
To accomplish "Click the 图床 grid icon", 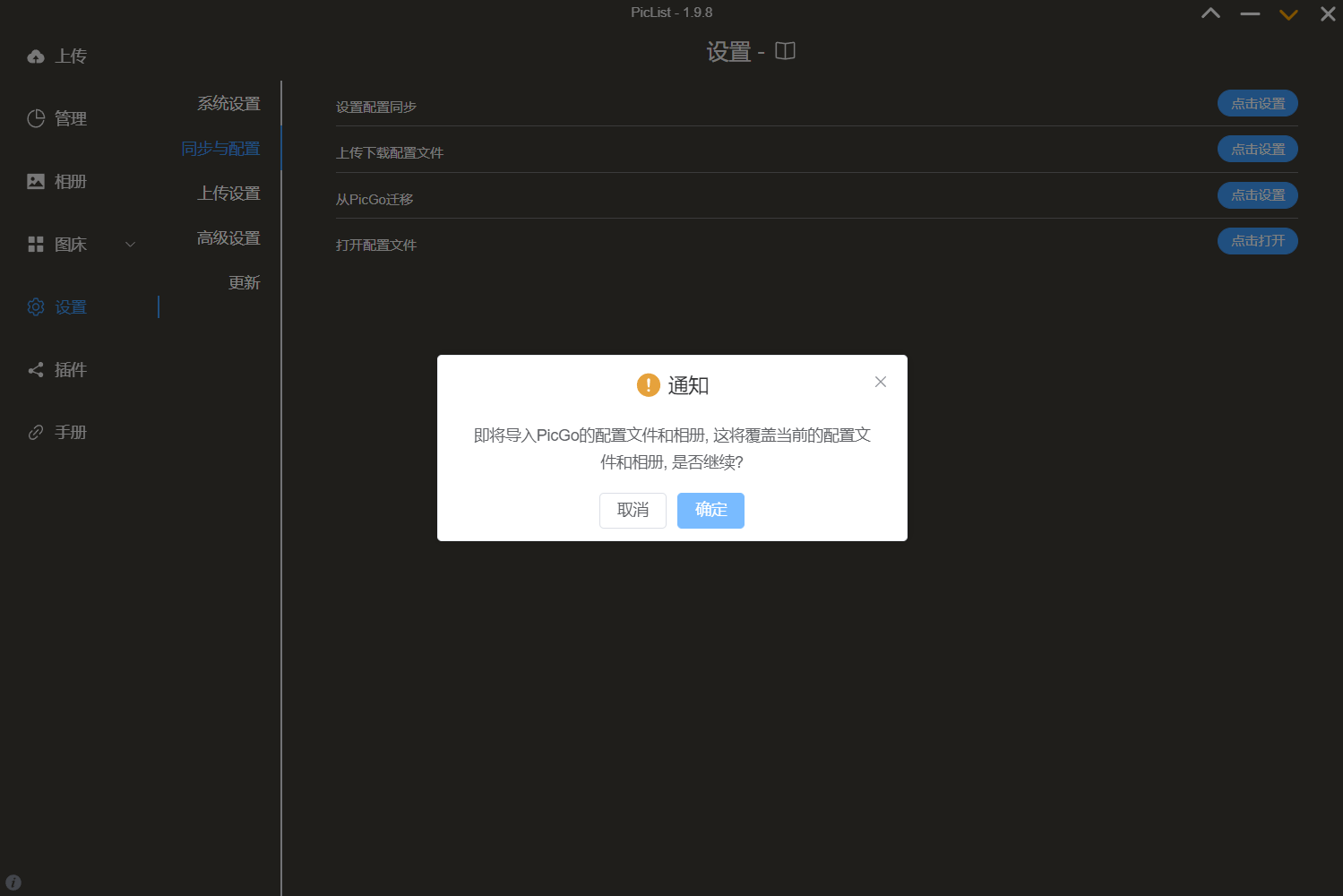I will tap(36, 244).
